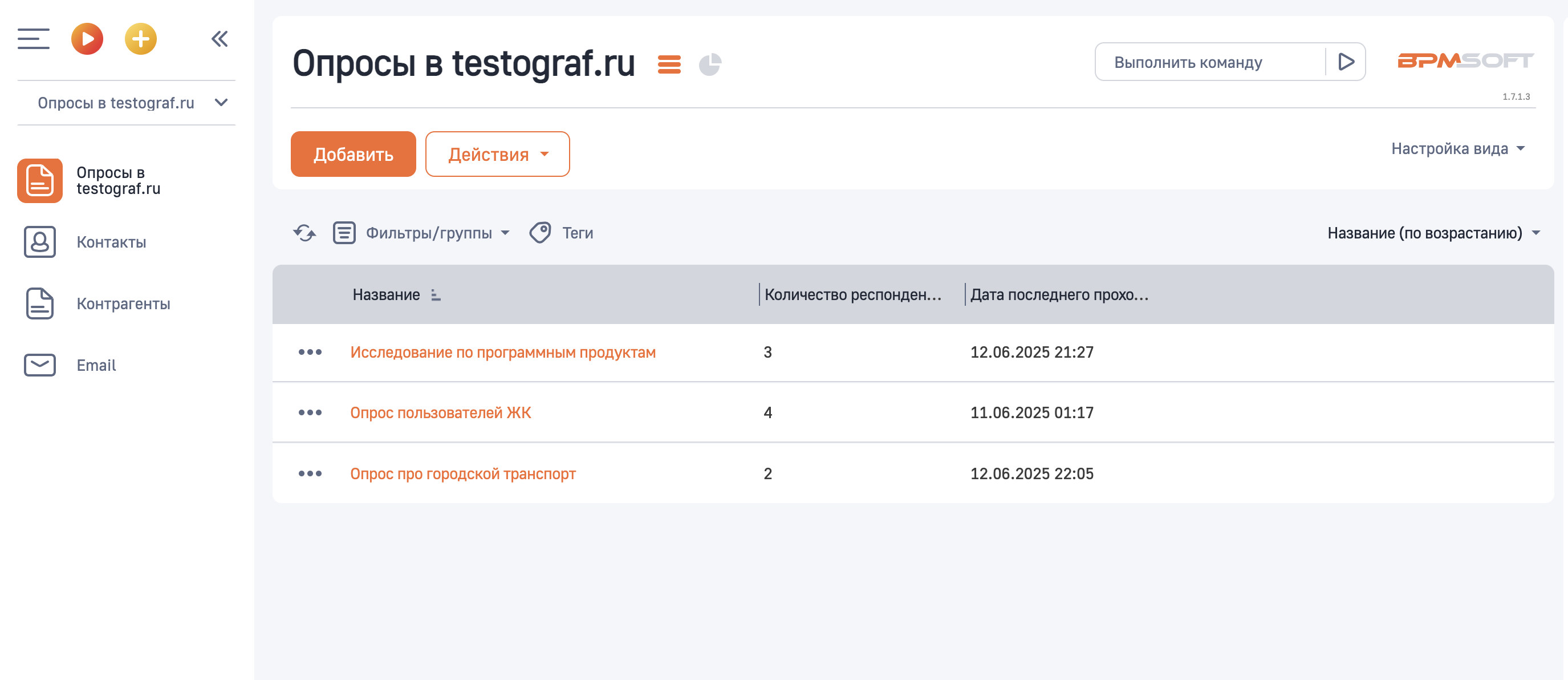Image resolution: width=1568 pixels, height=680 pixels.
Task: Click the yellow plus quick-add button
Action: 141,39
